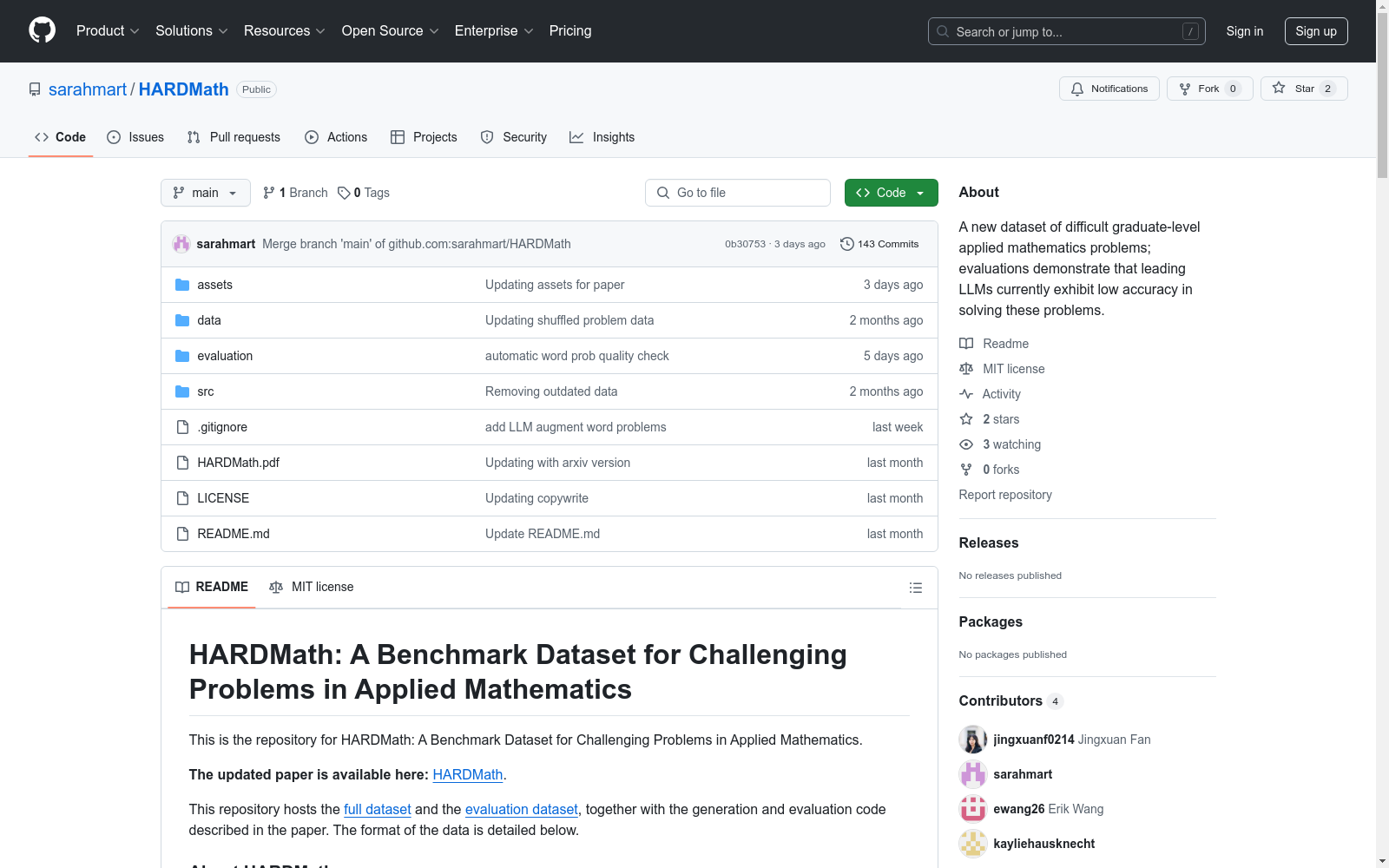
Task: Open the main branch selector dropdown
Action: point(206,193)
